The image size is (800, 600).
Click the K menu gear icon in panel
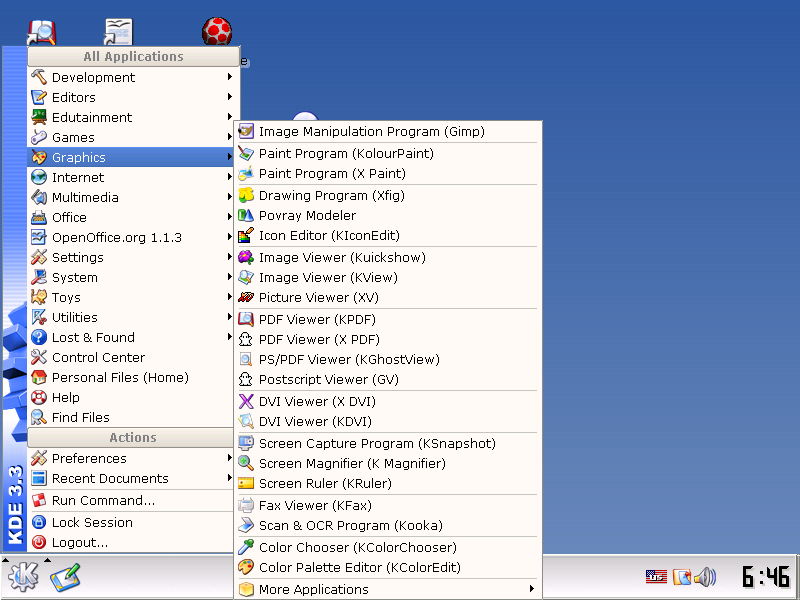click(23, 577)
